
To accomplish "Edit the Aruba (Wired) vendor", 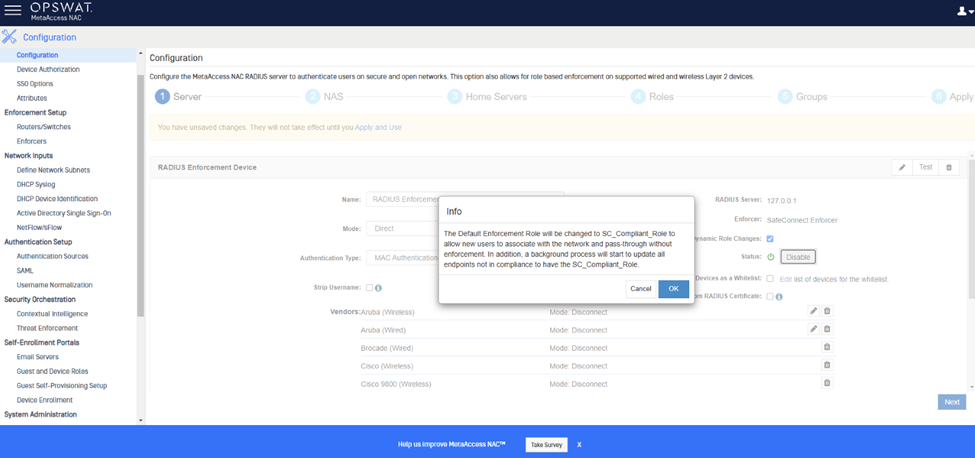I will click(813, 329).
